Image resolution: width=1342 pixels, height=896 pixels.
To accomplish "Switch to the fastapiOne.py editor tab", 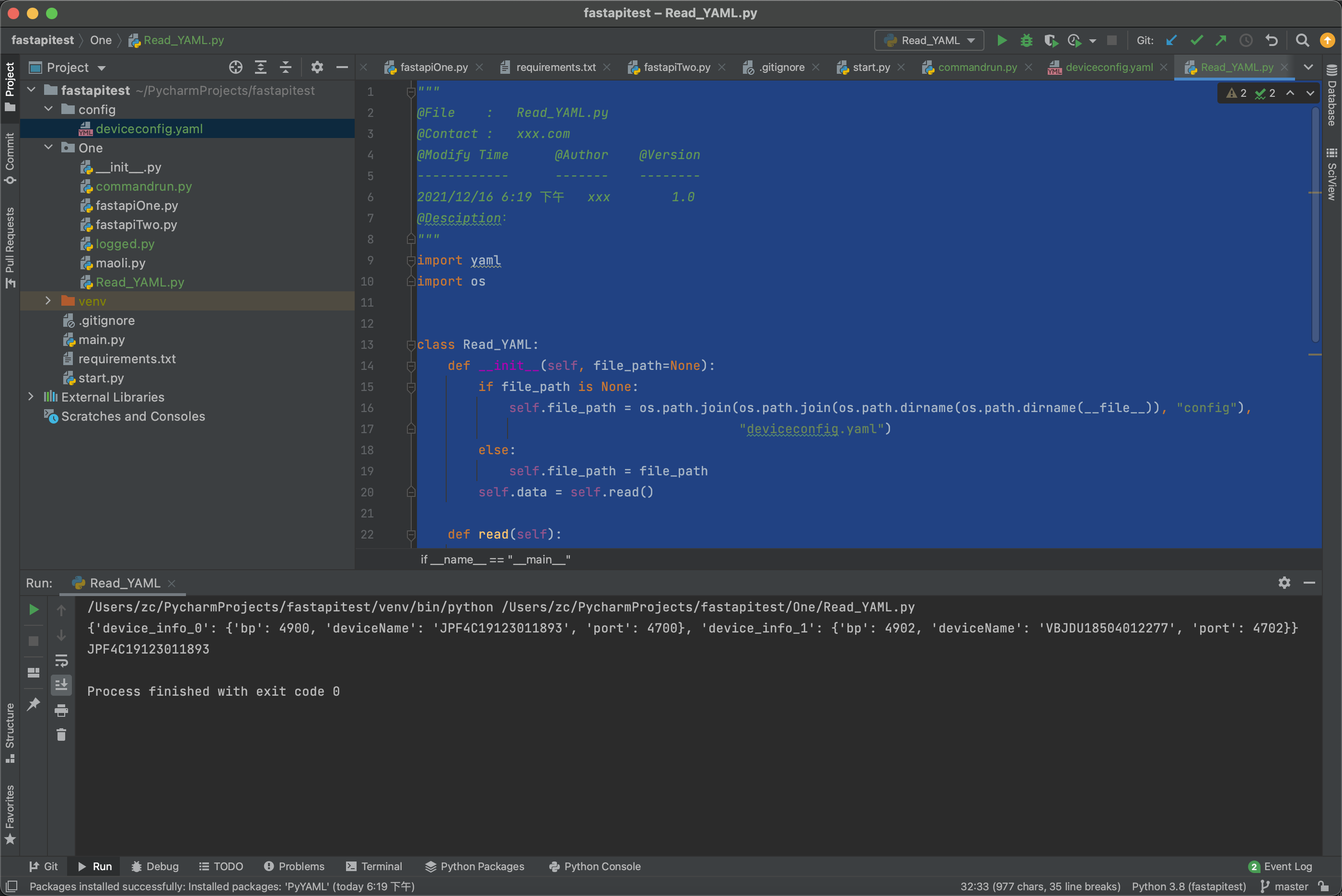I will (x=433, y=68).
